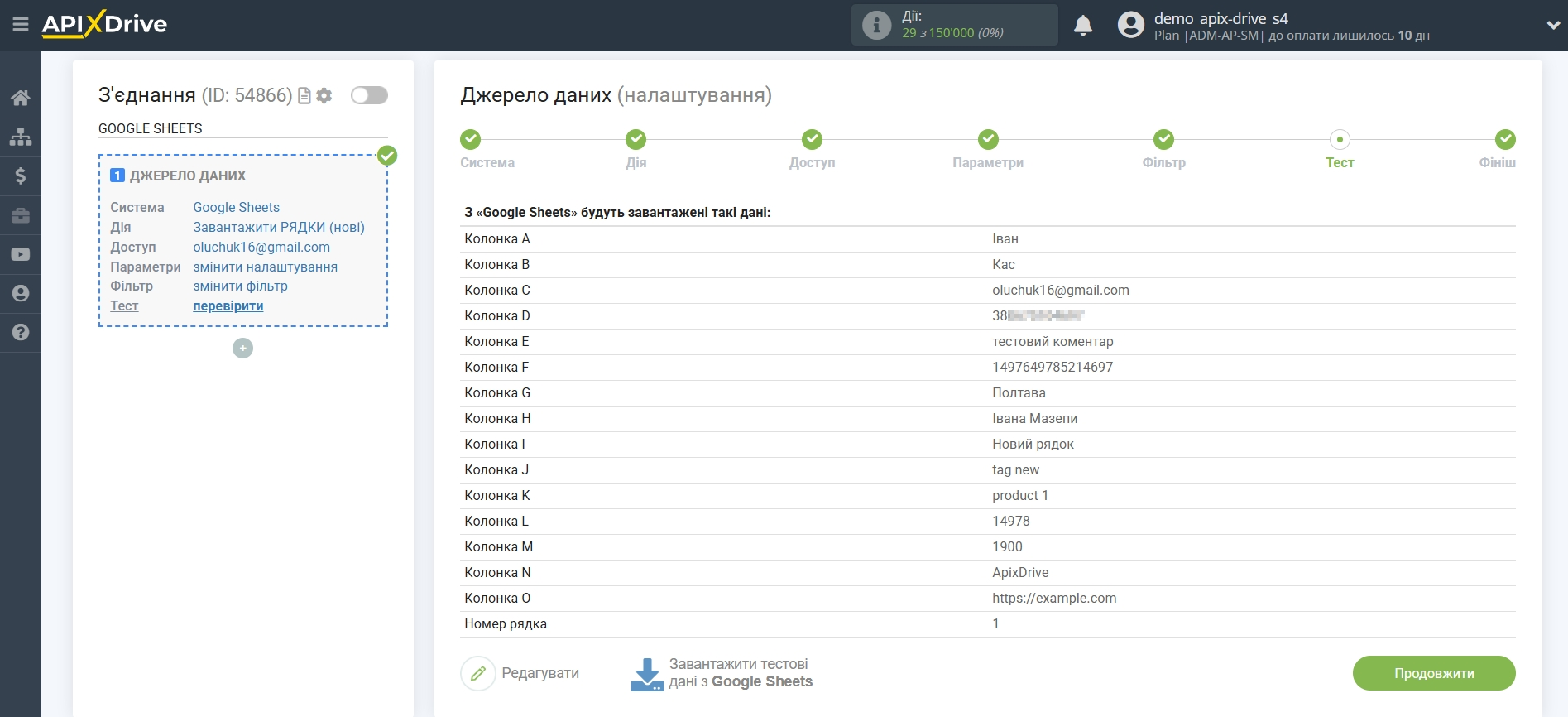This screenshot has height=717, width=1568.
Task: Click the Кас value in Колонка B
Action: tap(1004, 264)
